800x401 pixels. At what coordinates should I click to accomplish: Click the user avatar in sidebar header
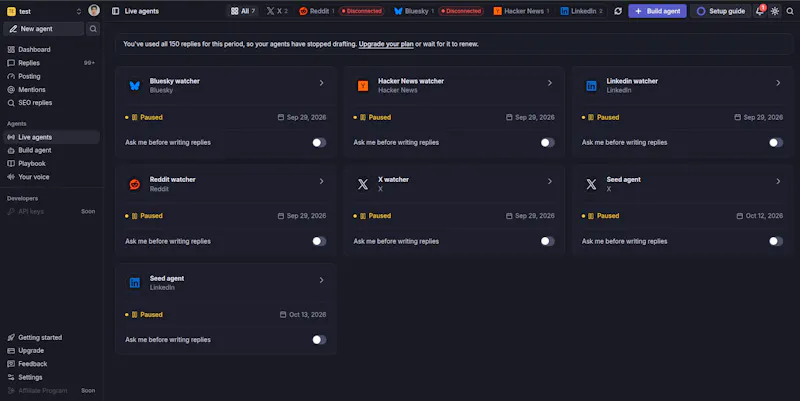tap(94, 10)
